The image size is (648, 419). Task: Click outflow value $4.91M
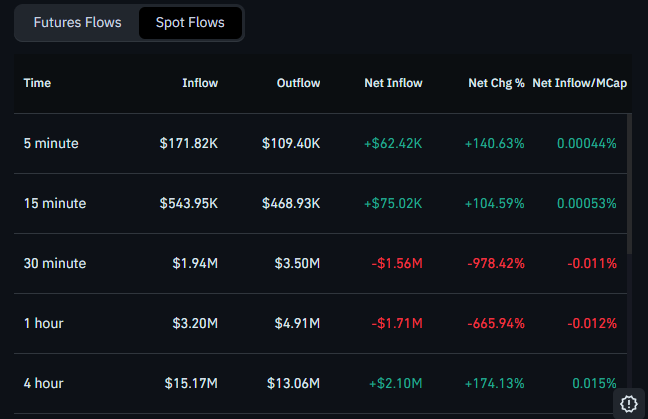point(298,323)
